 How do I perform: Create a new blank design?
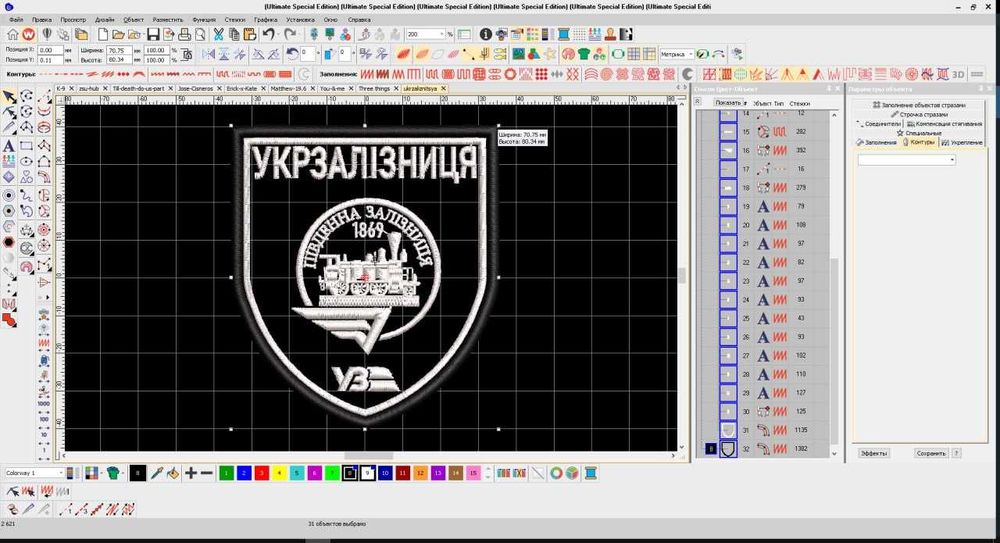pos(103,34)
